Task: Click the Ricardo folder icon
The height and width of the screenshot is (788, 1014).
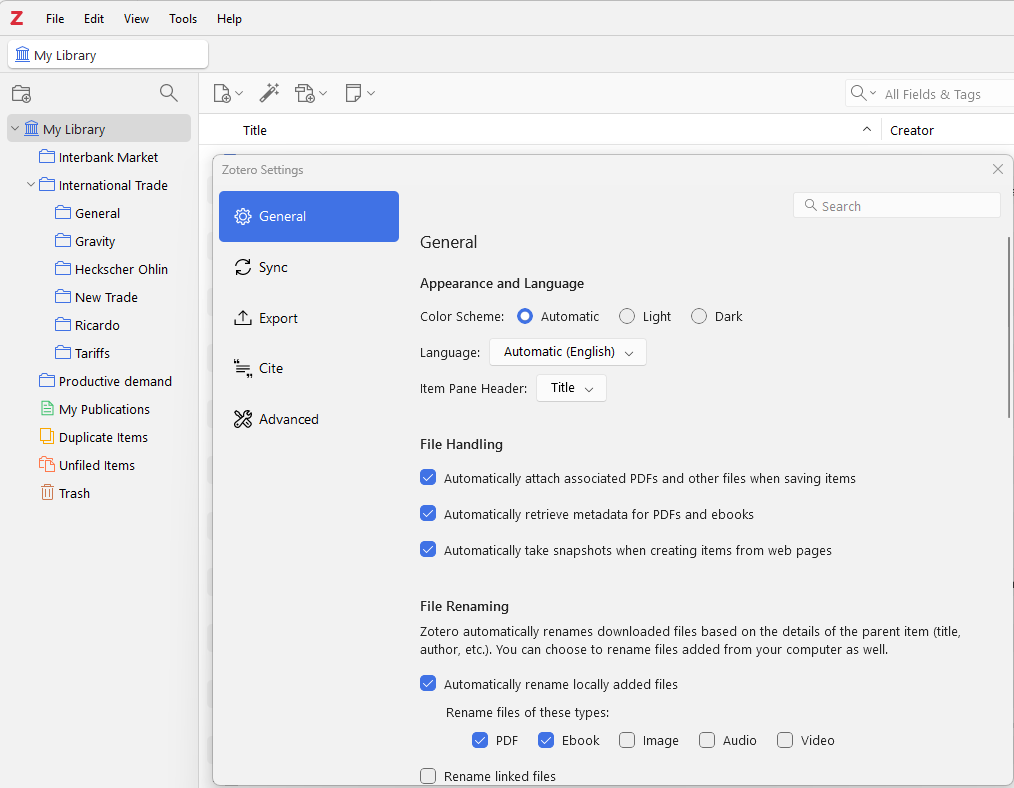Action: coord(63,325)
